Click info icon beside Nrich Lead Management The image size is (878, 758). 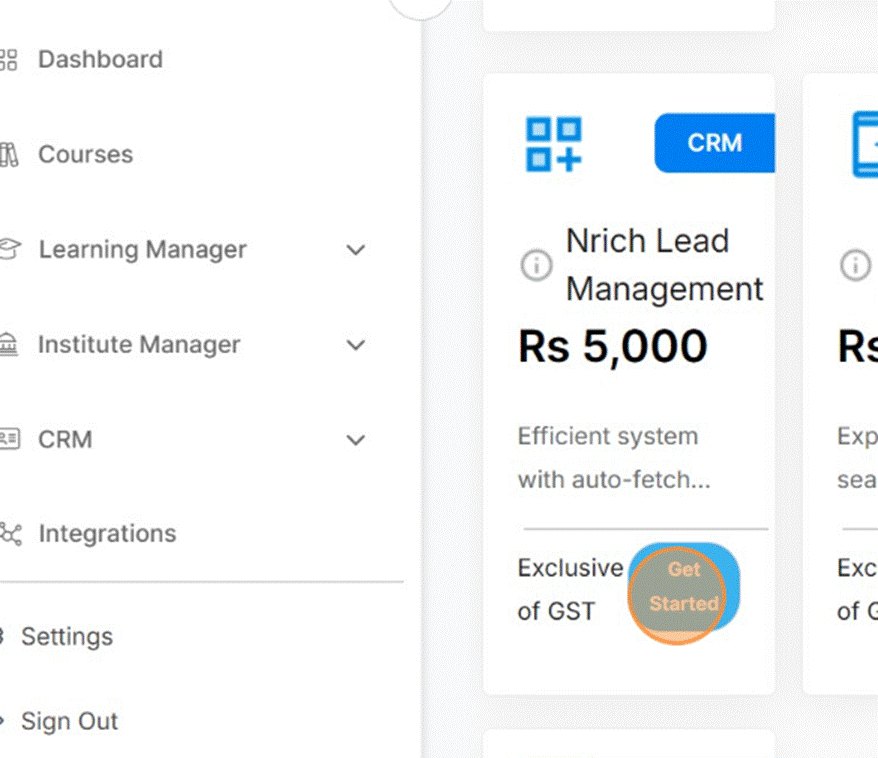point(537,266)
